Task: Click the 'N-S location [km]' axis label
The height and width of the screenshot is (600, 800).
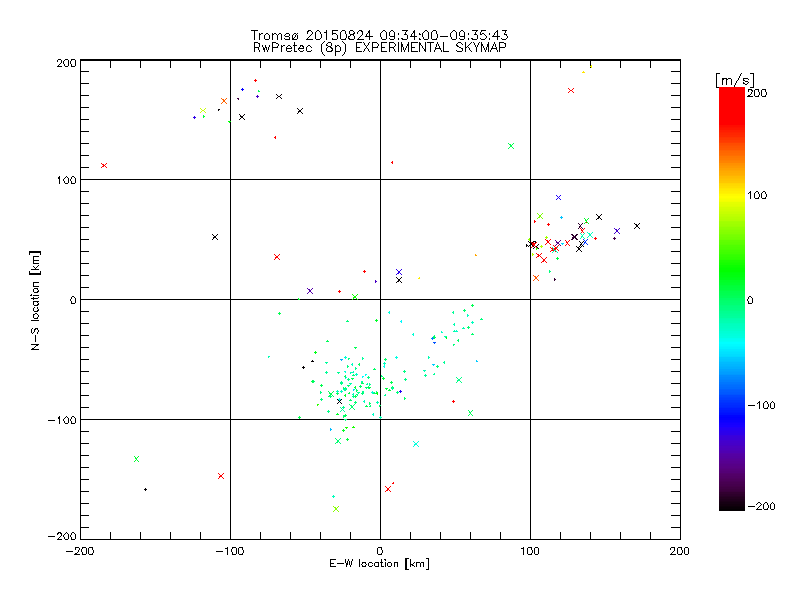Action: [x=35, y=301]
